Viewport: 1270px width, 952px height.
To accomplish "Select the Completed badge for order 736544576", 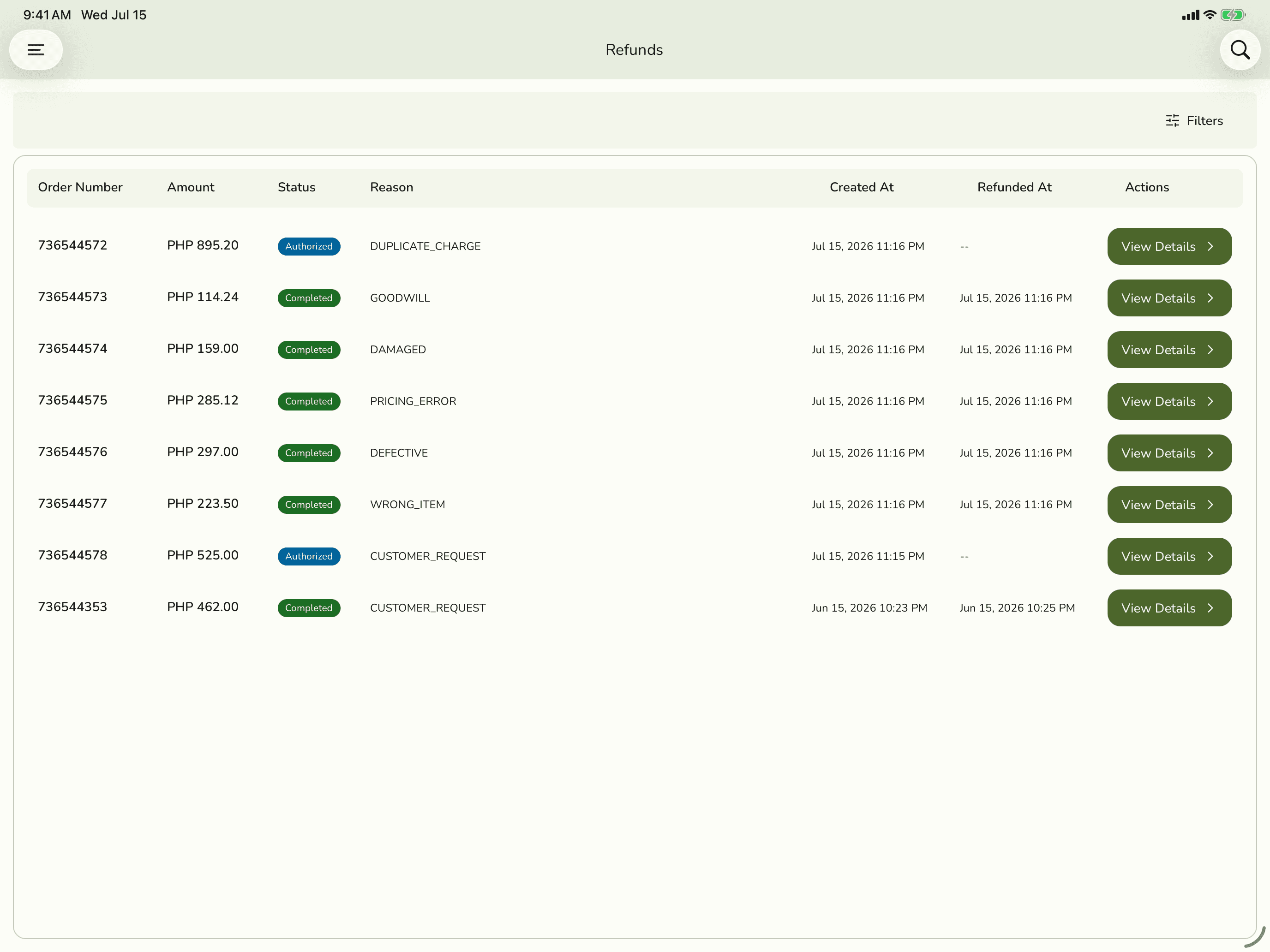I will click(x=309, y=453).
